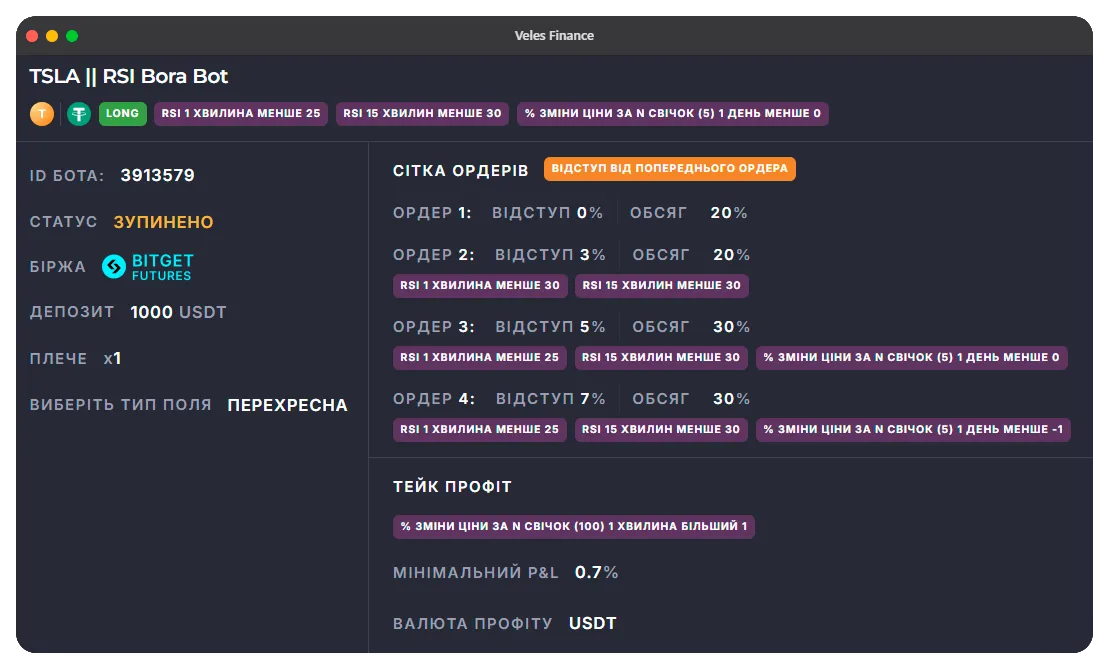Click Order 4 tag ending 'менше -1'
1109x669 pixels.
pyautogui.click(x=913, y=430)
